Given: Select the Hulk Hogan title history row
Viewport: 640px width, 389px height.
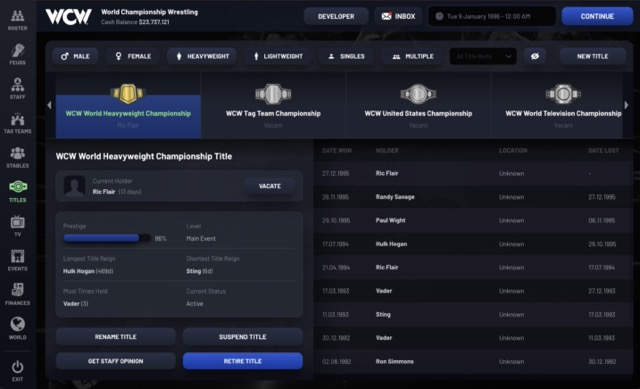Looking at the screenshot, I should [473, 244].
